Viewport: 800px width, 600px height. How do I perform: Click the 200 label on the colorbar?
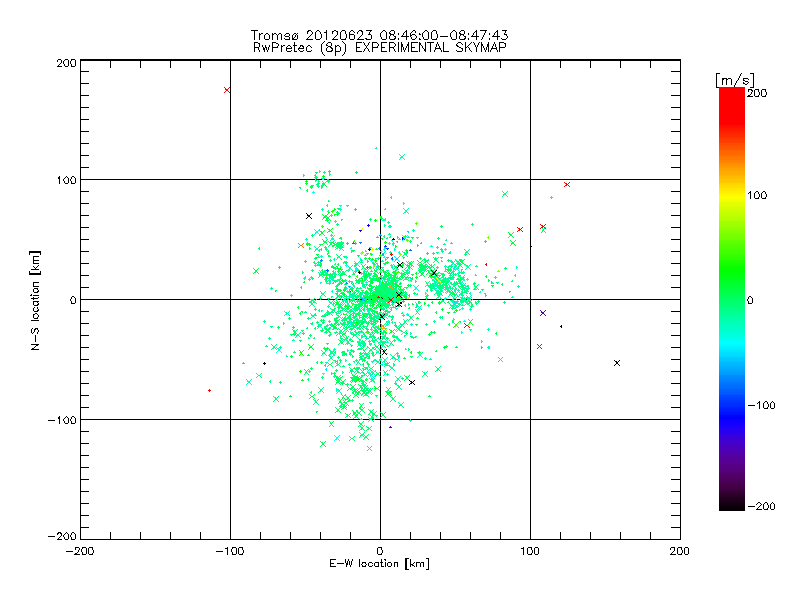point(757,93)
